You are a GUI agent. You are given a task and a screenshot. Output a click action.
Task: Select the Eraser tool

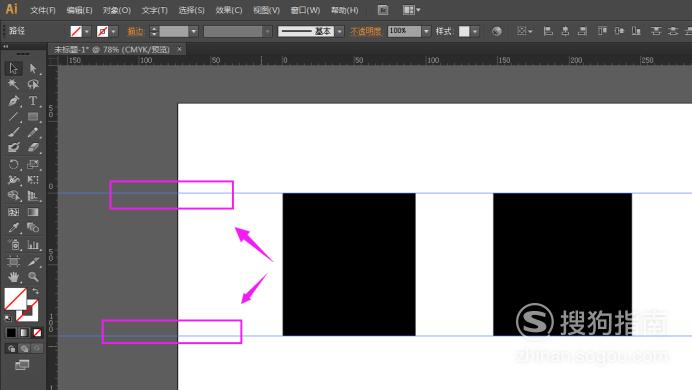pyautogui.click(x=33, y=147)
